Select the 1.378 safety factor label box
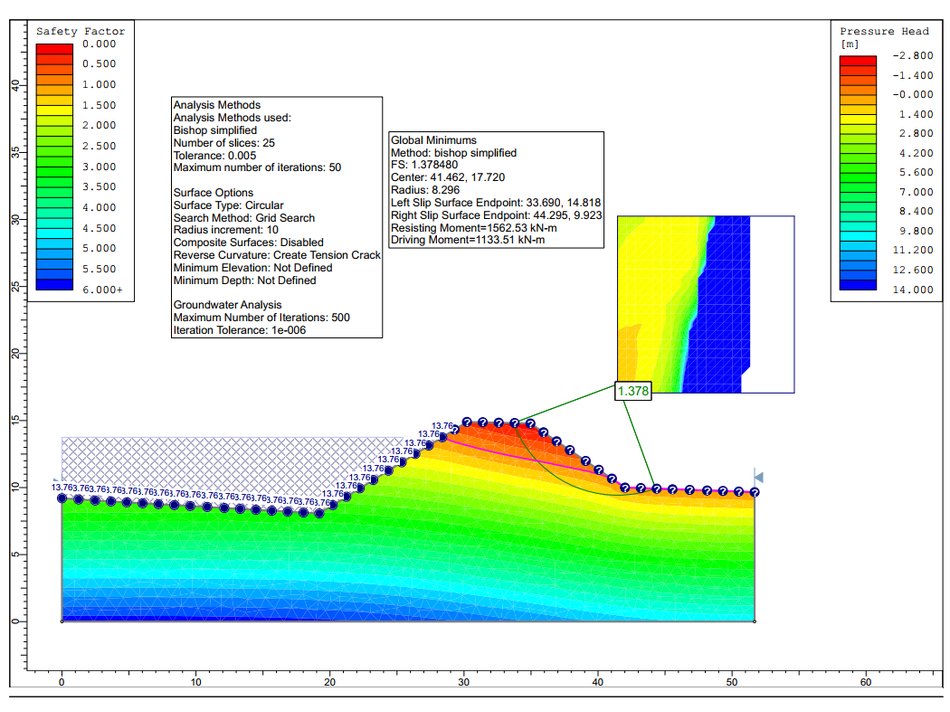Image resolution: width=950 pixels, height=712 pixels. [633, 391]
